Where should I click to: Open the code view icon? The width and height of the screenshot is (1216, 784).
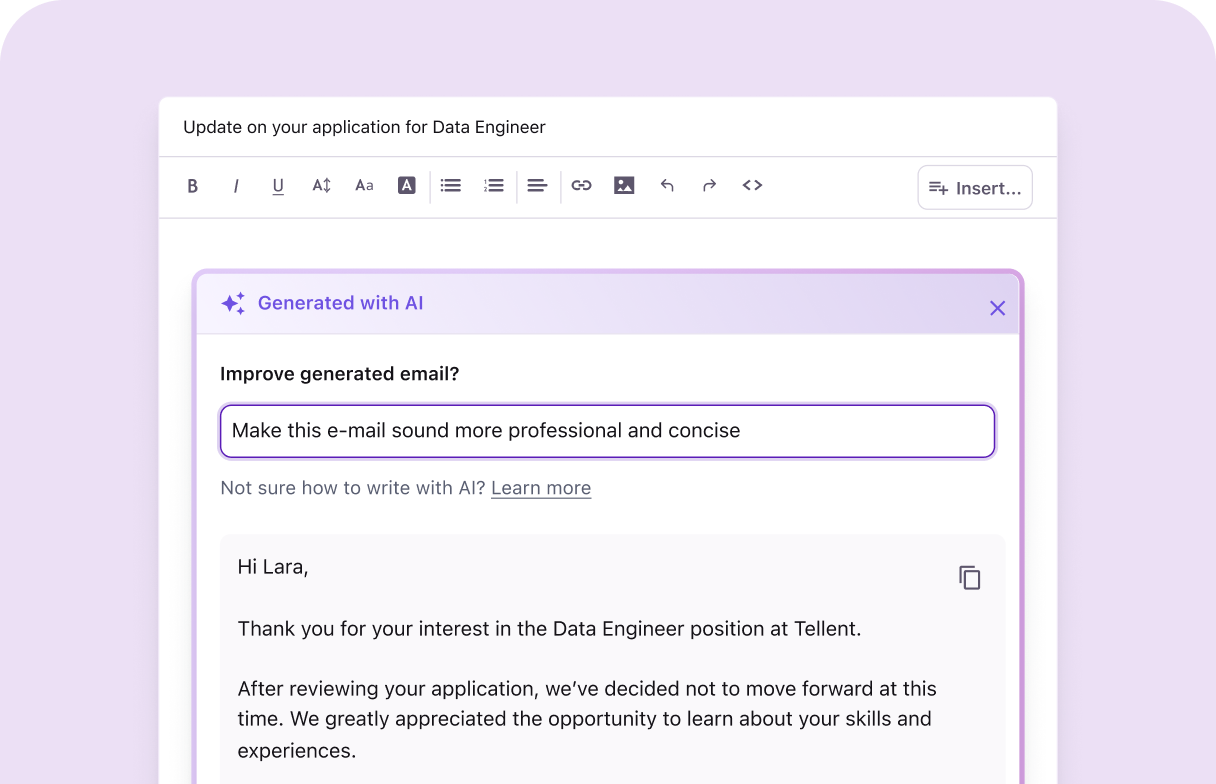(x=752, y=185)
